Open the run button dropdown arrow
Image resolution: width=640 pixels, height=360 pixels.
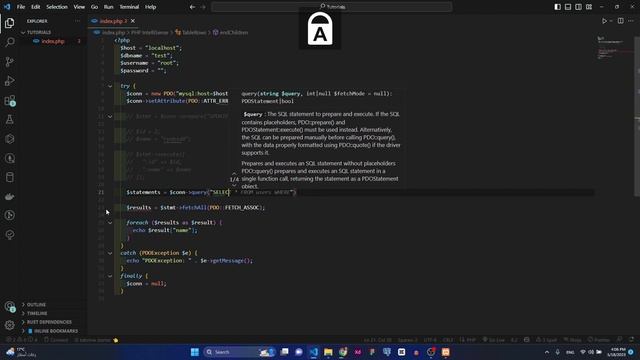pos(611,21)
